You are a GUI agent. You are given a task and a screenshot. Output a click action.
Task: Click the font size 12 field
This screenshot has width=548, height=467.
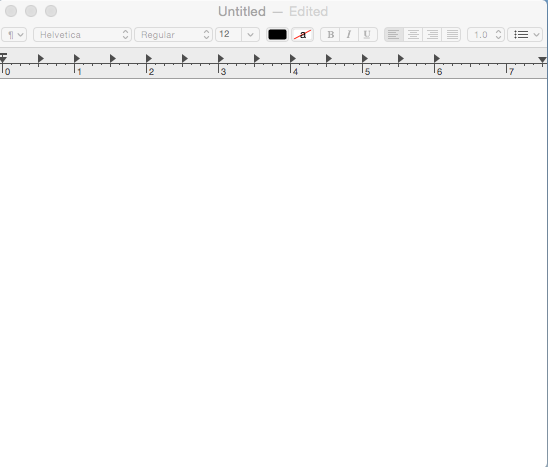(x=229, y=35)
